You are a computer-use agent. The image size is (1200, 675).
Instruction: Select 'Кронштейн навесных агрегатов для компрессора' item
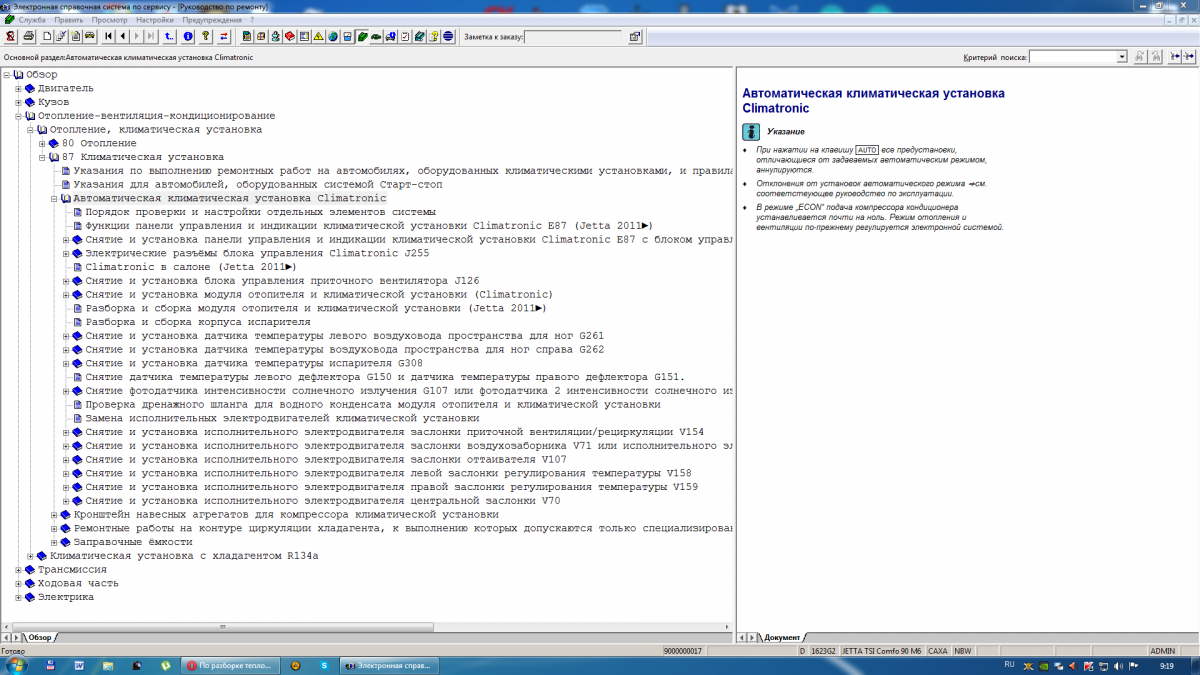pos(286,514)
